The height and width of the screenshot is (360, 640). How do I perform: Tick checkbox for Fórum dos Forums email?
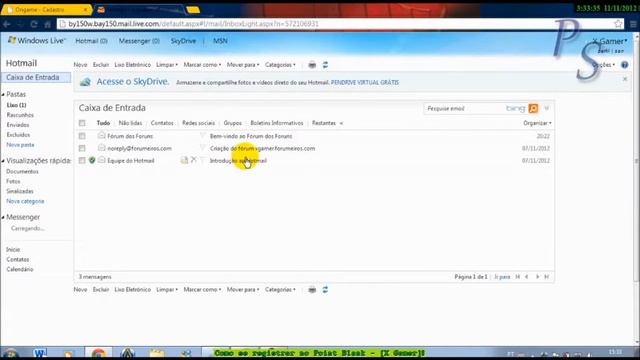(x=82, y=136)
